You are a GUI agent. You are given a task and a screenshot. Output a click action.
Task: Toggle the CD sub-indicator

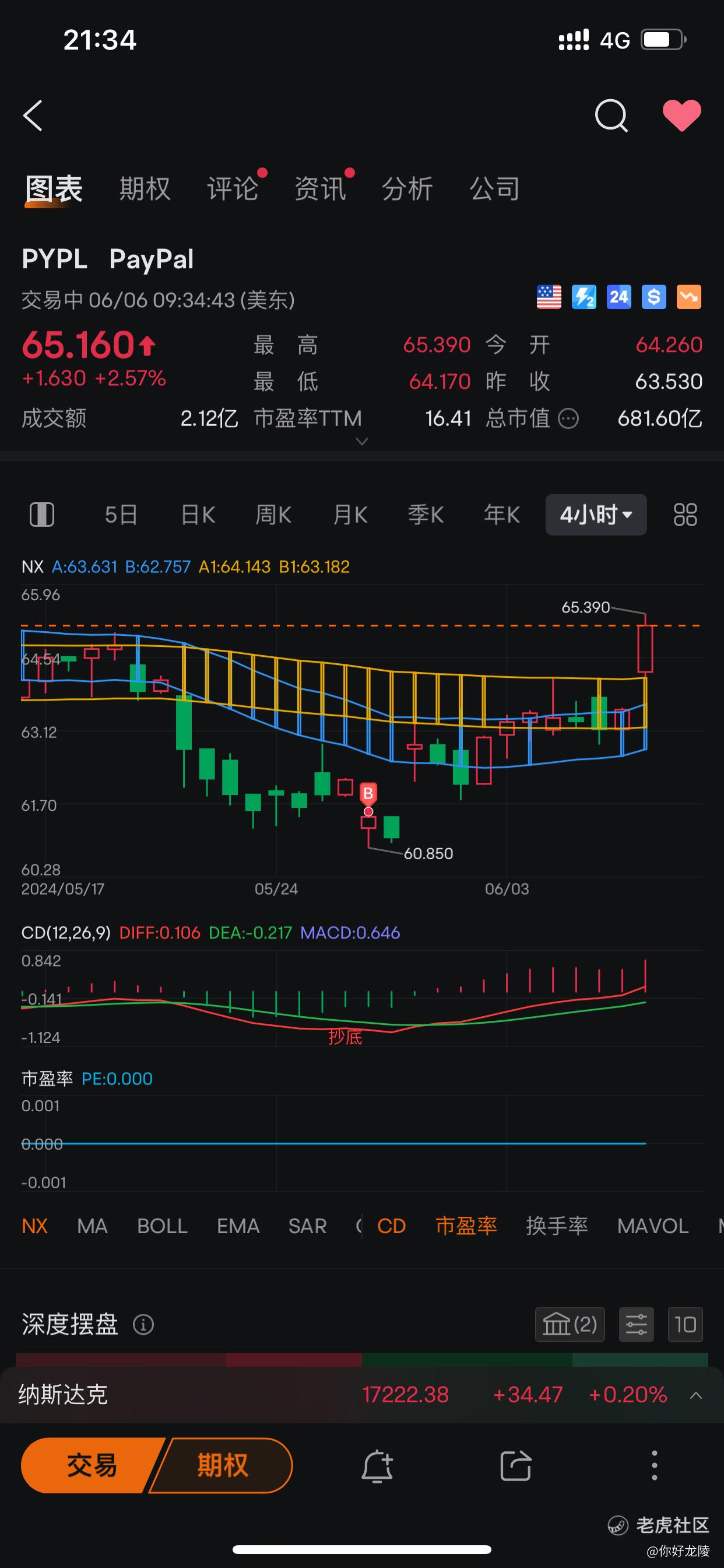(391, 1226)
